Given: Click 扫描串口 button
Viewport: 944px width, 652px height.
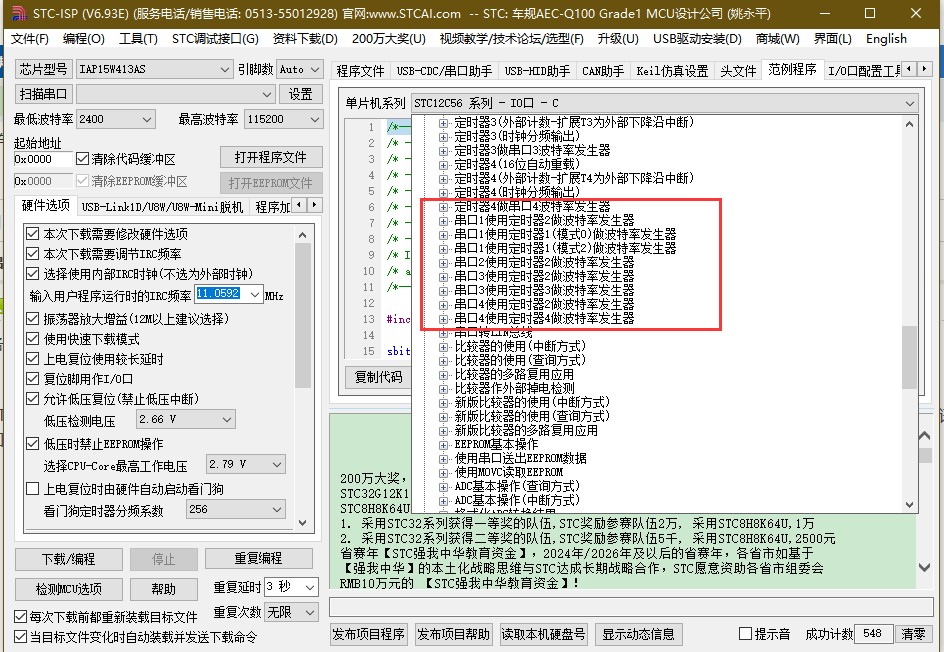Looking at the screenshot, I should coord(43,95).
